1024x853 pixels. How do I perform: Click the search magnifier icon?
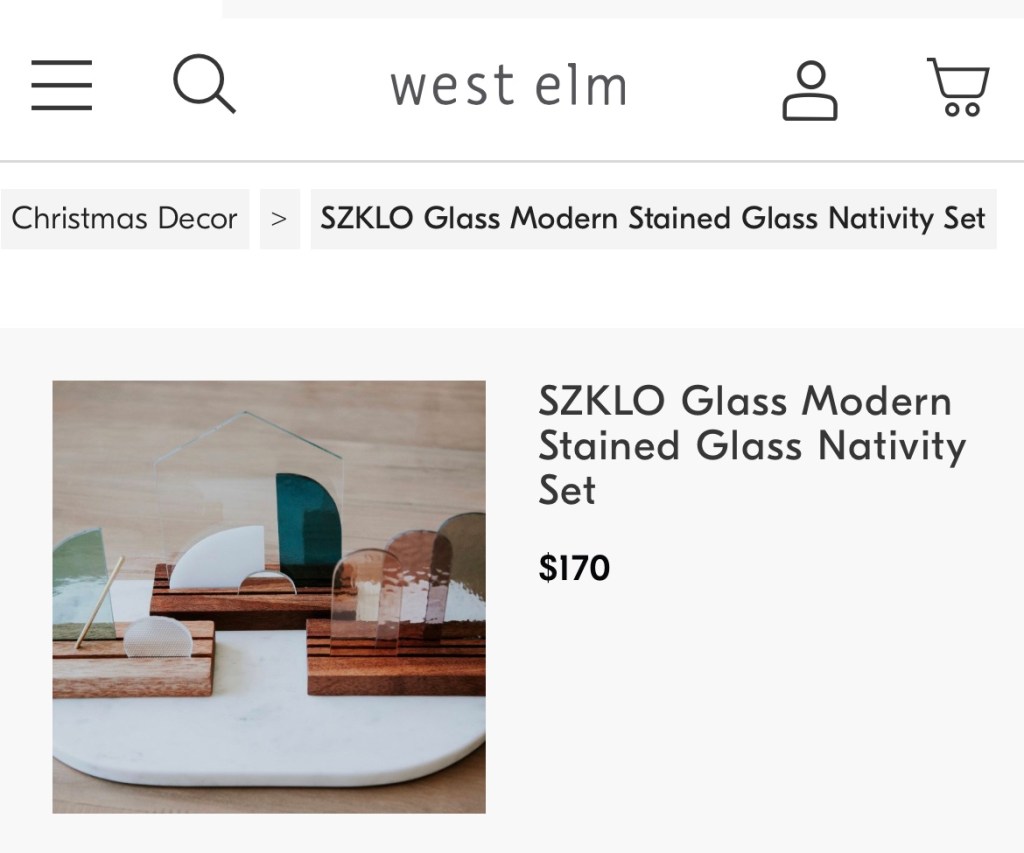[204, 84]
